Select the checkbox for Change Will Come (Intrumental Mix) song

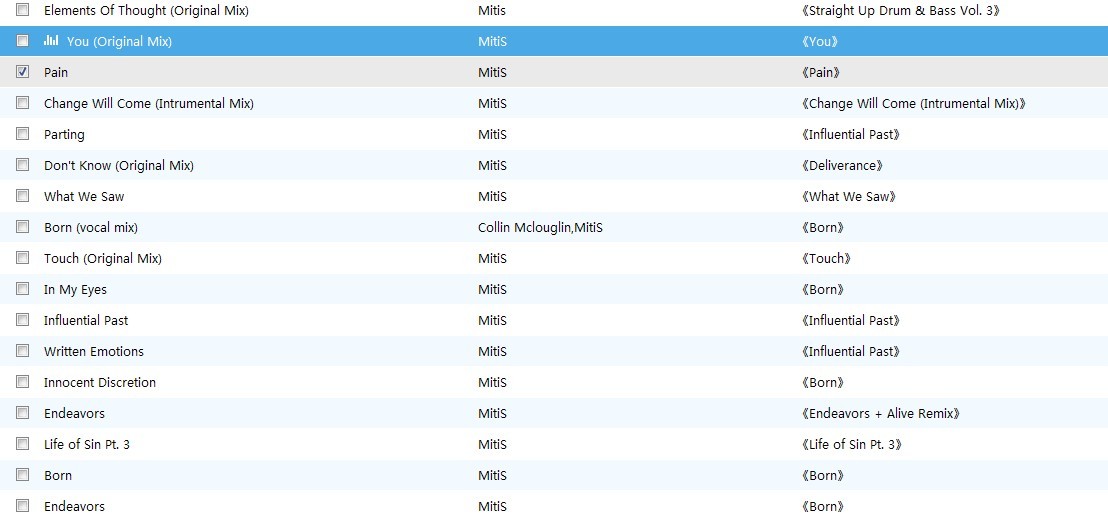tap(23, 103)
